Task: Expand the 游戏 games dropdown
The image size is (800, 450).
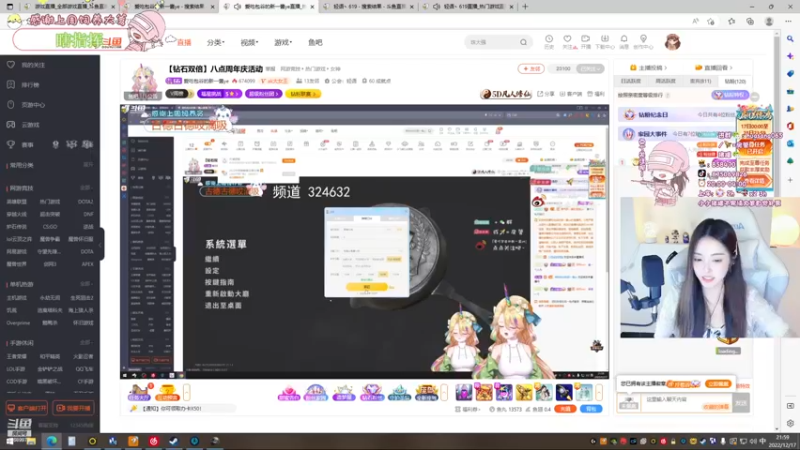Action: click(283, 42)
